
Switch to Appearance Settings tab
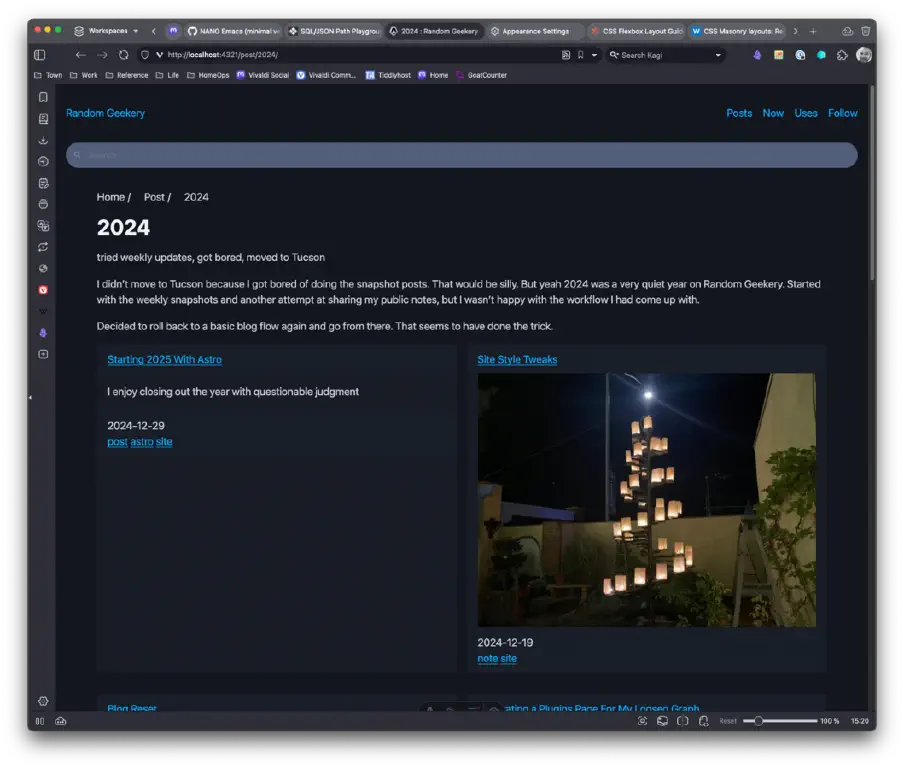coord(536,31)
